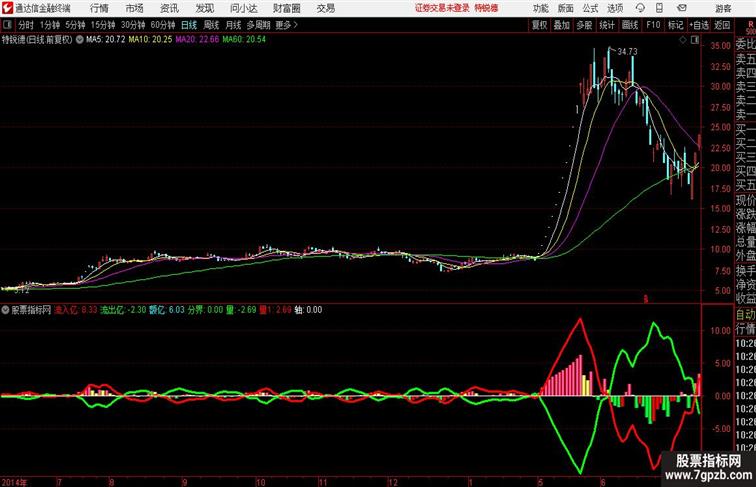
Task: Click the diamond icon above price axis
Action: [683, 40]
